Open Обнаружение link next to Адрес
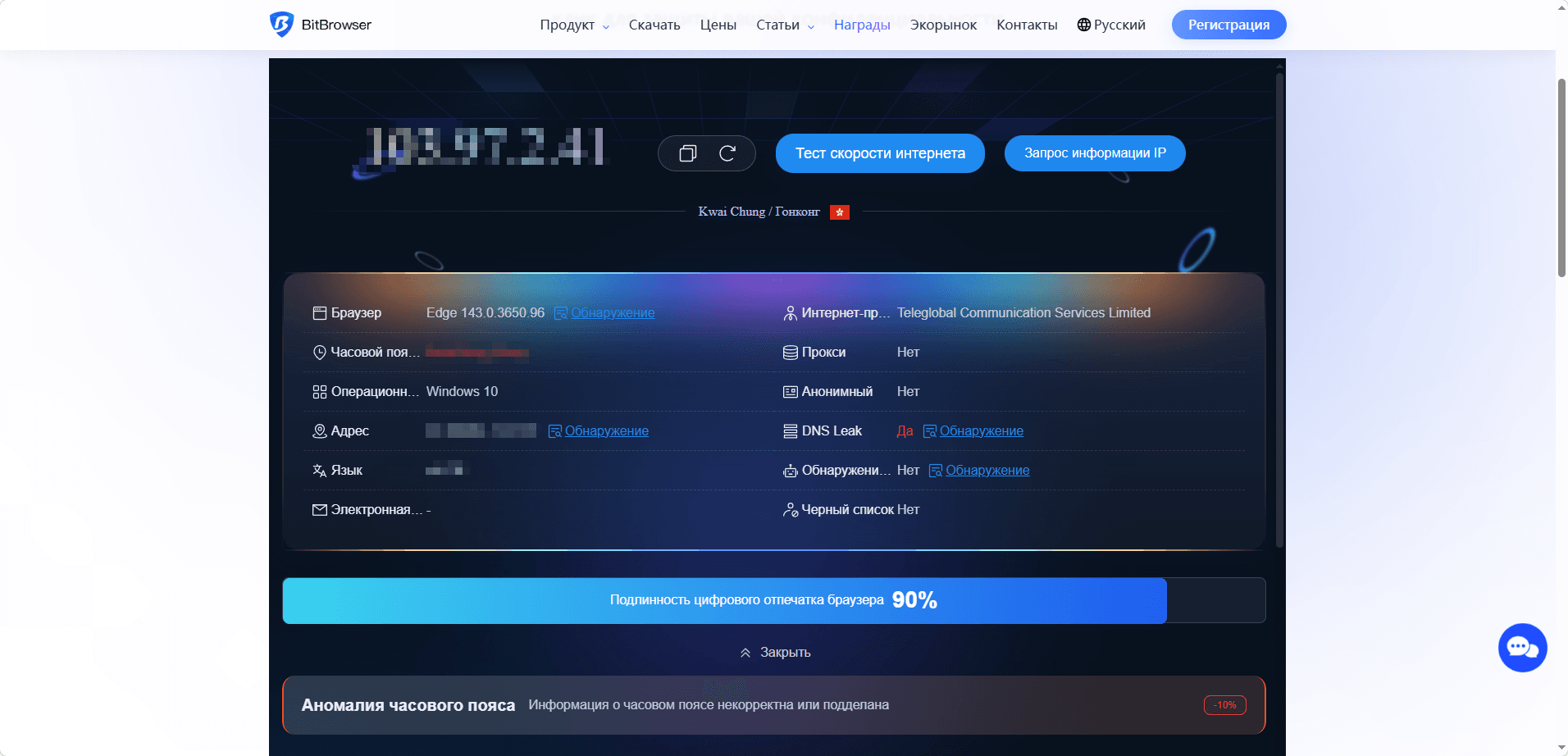Viewport: 1568px width, 756px height. [x=606, y=430]
